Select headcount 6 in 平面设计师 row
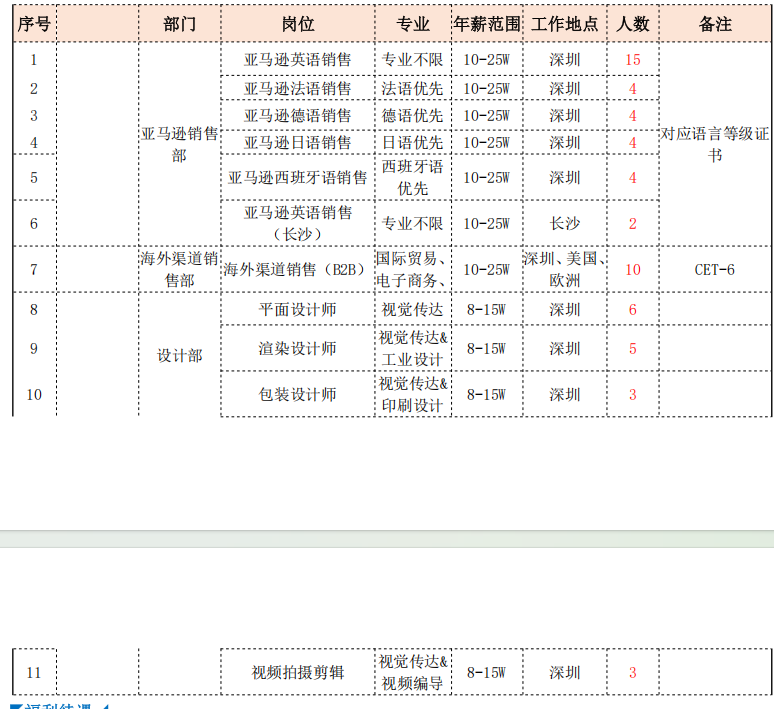Image resolution: width=774 pixels, height=709 pixels. point(633,310)
